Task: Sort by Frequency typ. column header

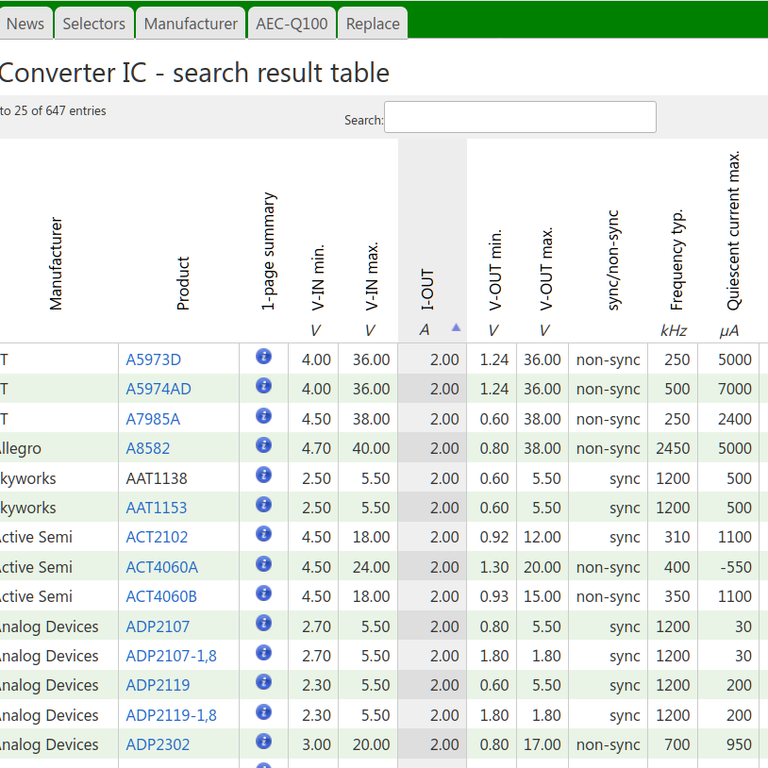Action: click(676, 260)
